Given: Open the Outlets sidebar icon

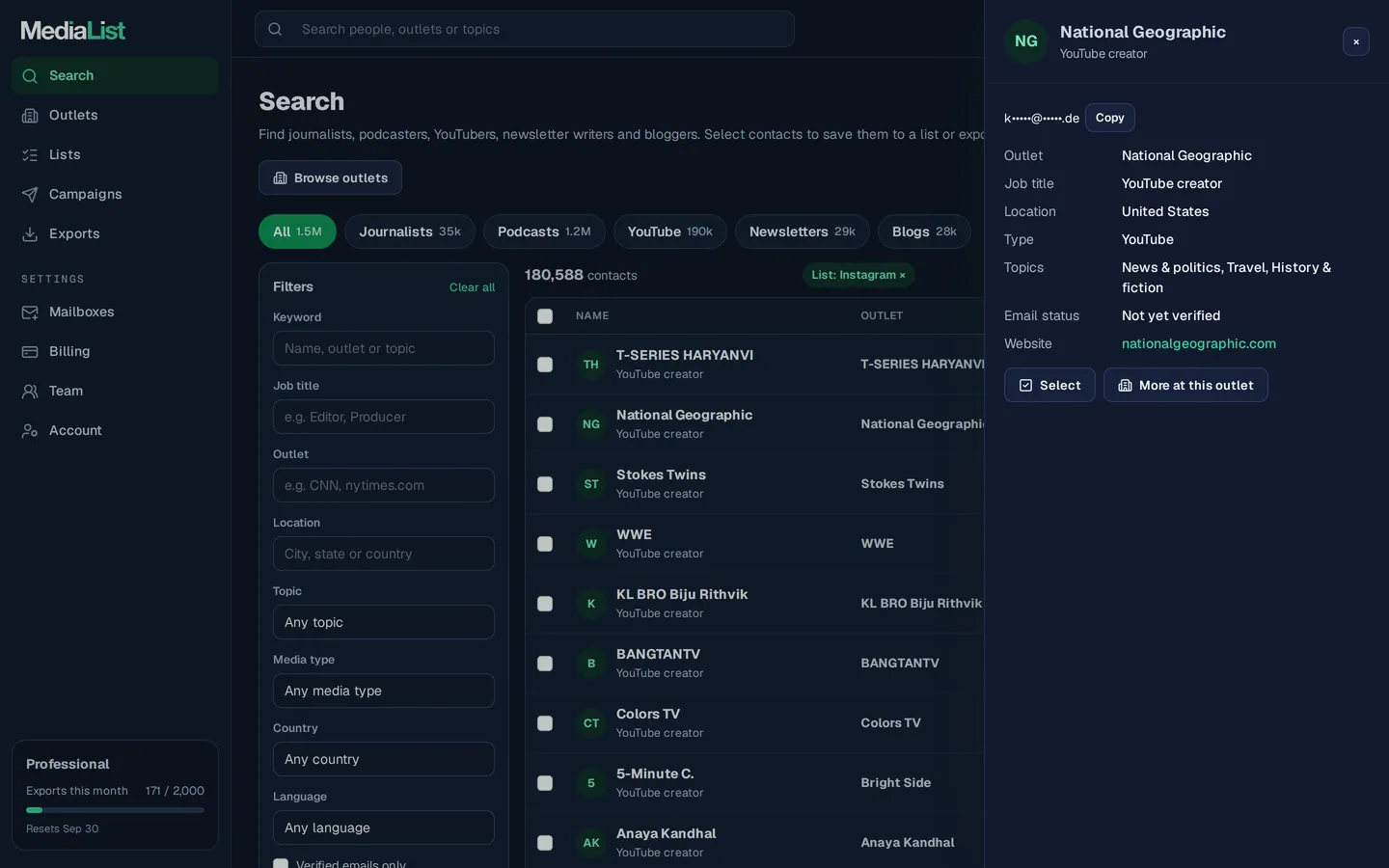Looking at the screenshot, I should click(x=30, y=116).
